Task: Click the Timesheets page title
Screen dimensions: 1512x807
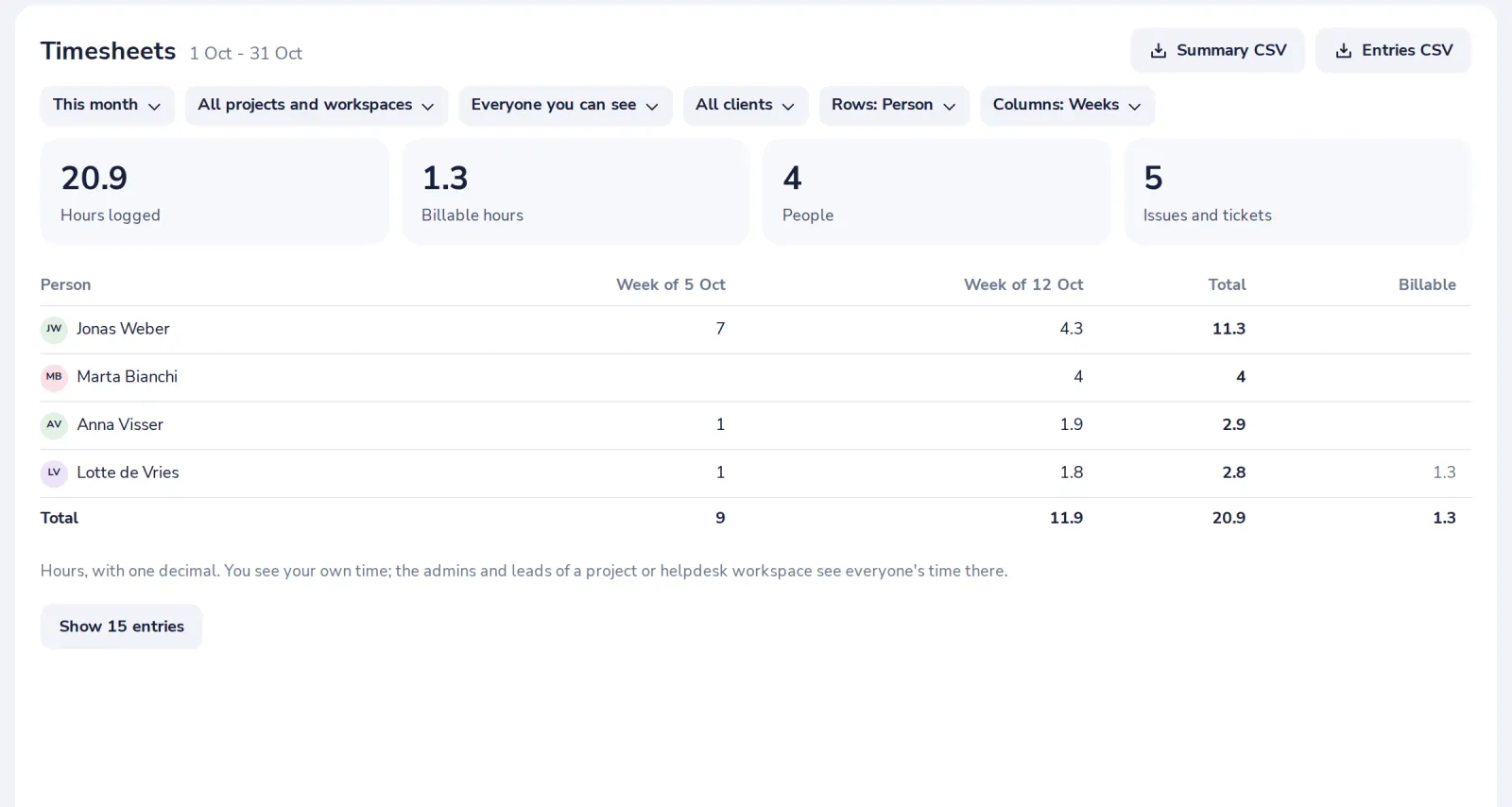Action: click(108, 51)
